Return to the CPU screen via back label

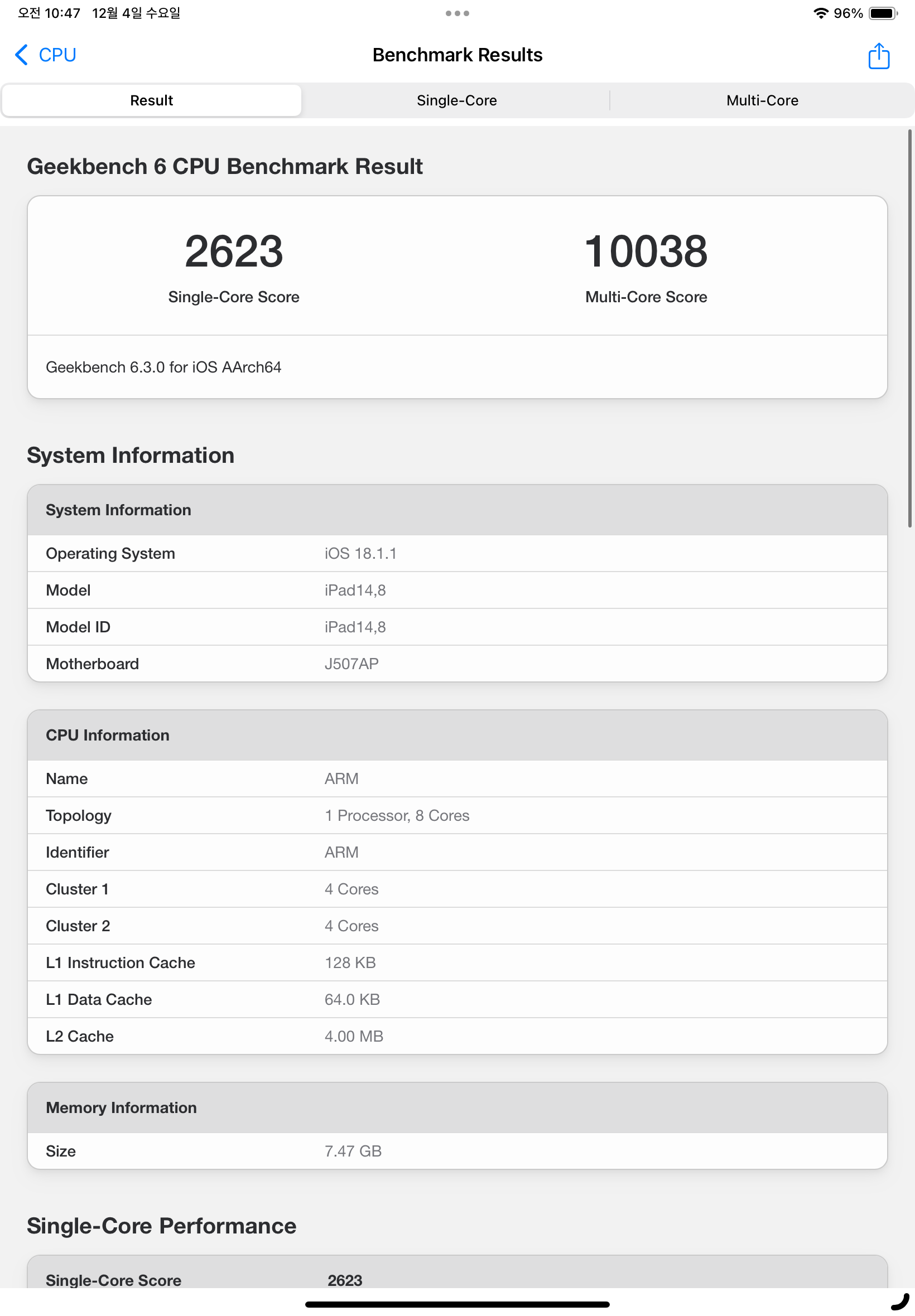coord(57,55)
